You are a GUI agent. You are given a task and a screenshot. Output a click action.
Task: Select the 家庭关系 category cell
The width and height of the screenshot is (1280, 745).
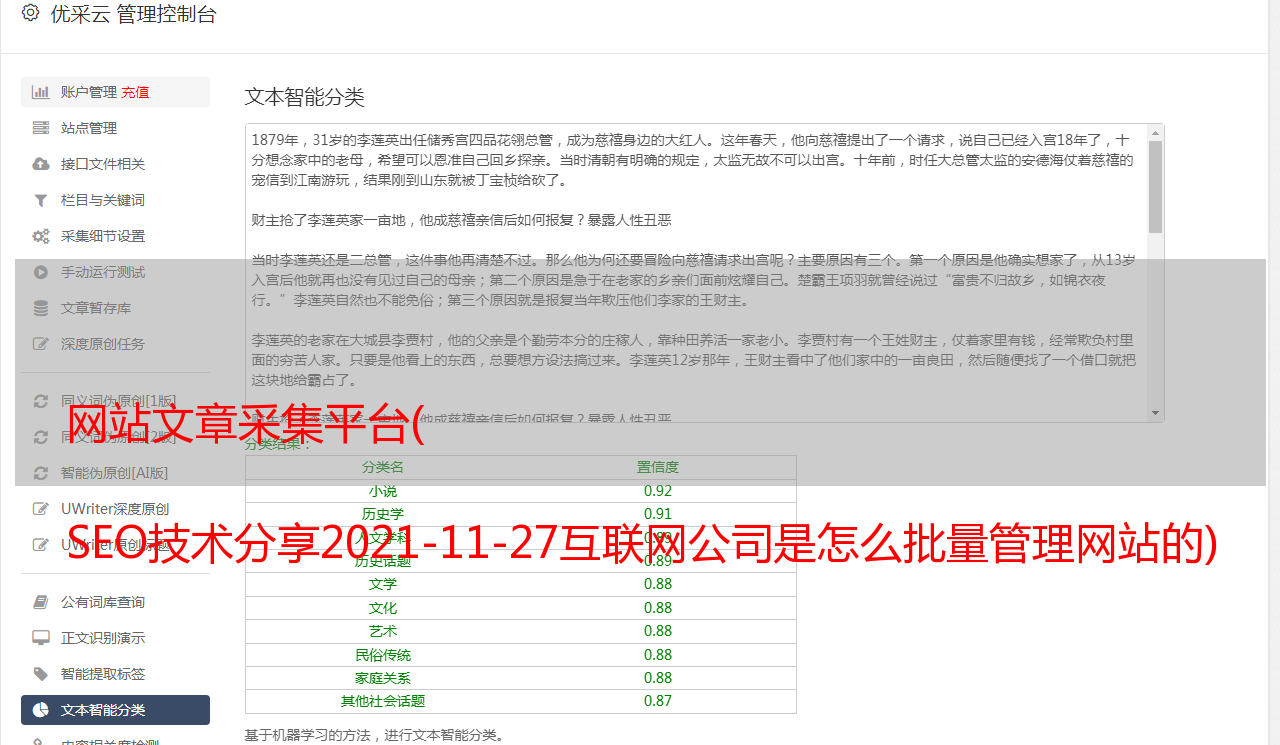[x=383, y=678]
